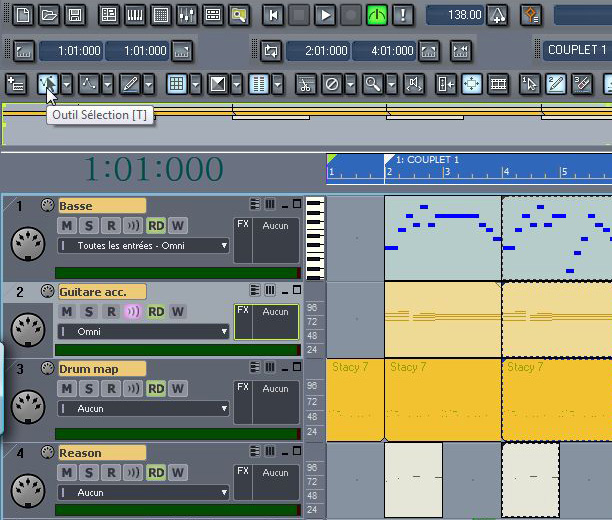Maximize the Basse track strip
This screenshot has width=612, height=520.
tap(297, 204)
